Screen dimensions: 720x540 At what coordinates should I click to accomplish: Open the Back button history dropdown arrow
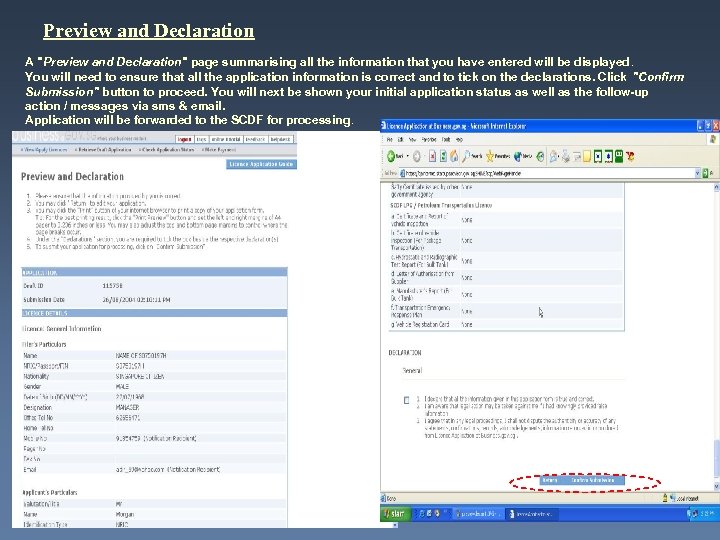pyautogui.click(x=407, y=157)
